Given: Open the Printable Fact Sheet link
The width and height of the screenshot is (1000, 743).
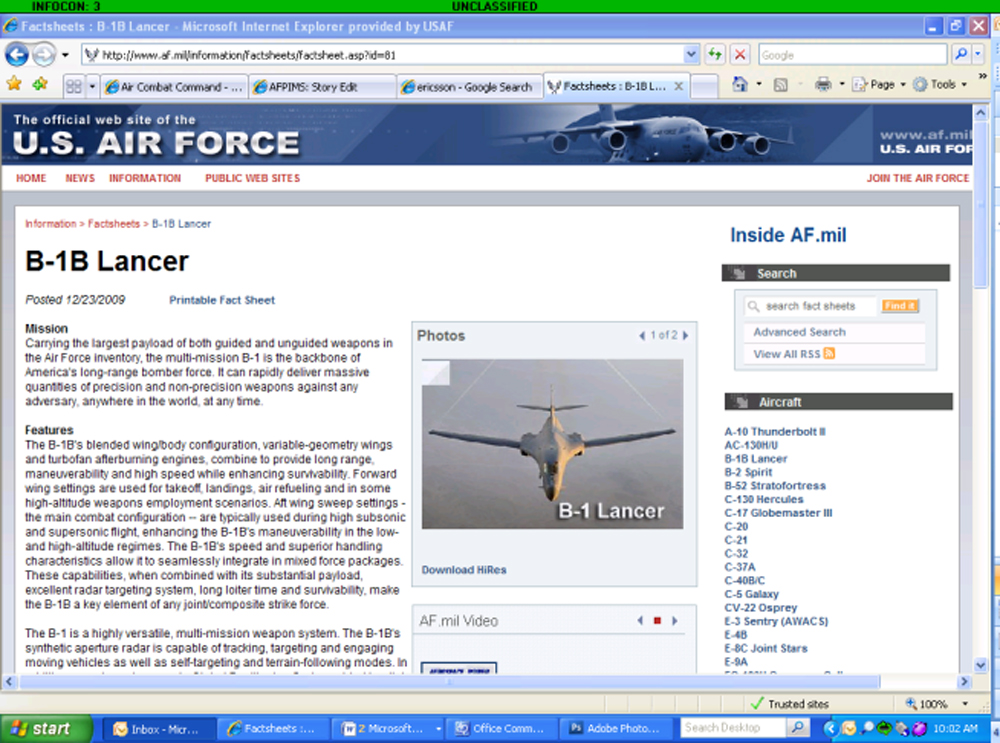Looking at the screenshot, I should [221, 299].
